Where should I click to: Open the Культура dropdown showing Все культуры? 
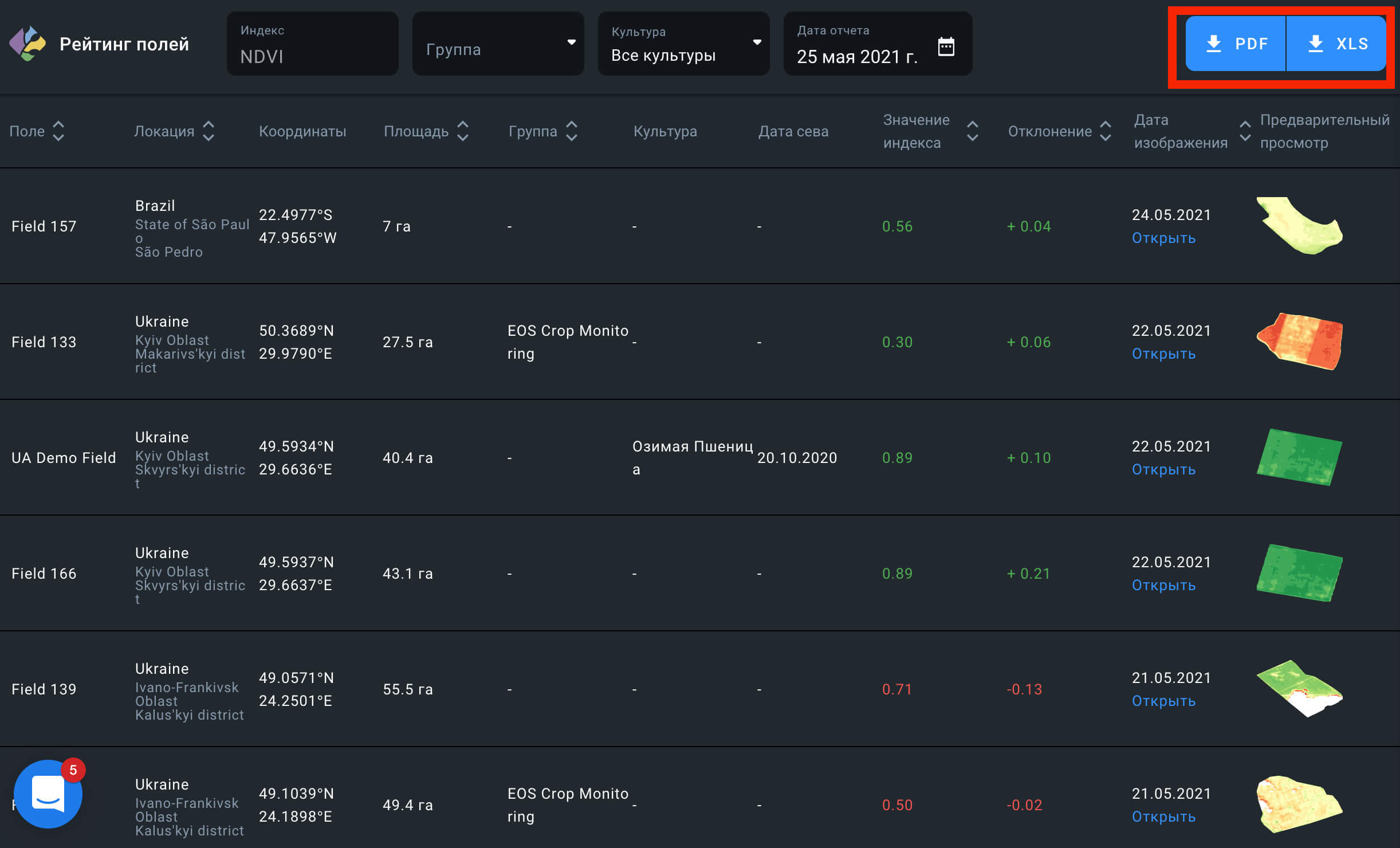pyautogui.click(x=683, y=44)
